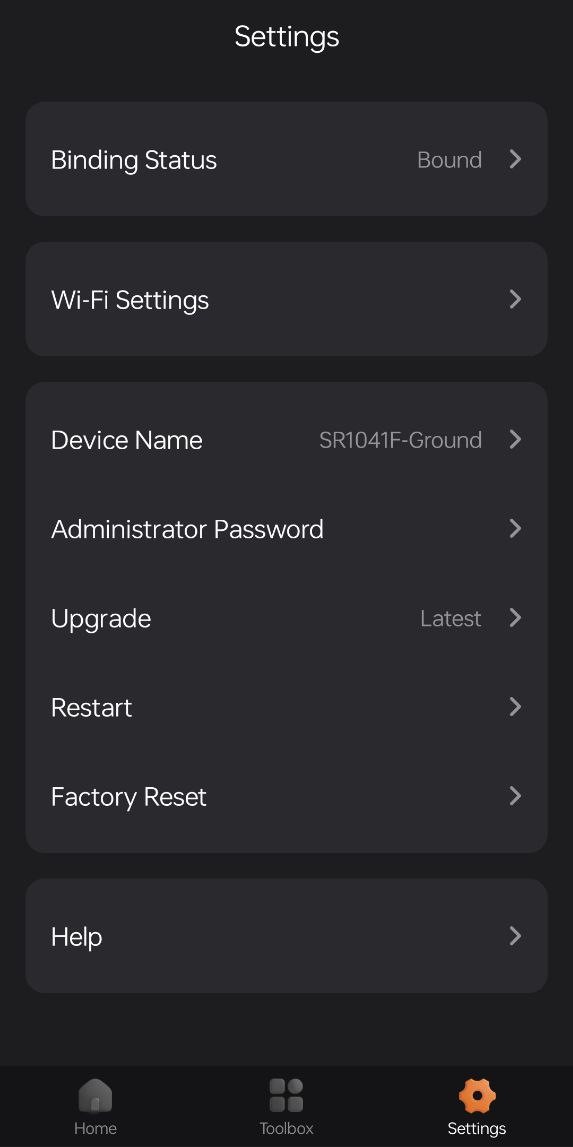Switch to the Toolbox tab label
This screenshot has height=1147, width=573.
(x=286, y=1128)
